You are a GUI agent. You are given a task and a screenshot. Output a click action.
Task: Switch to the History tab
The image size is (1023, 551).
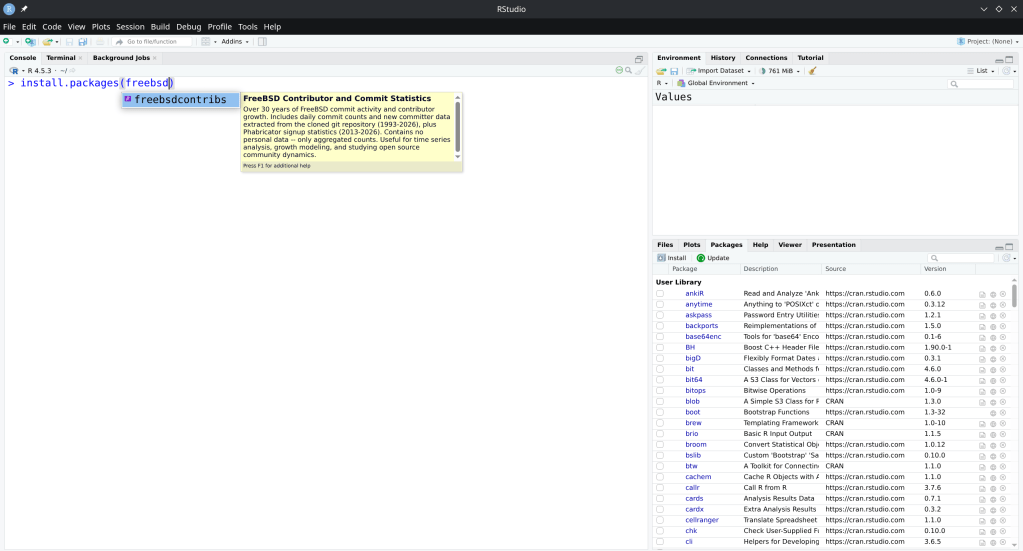722,58
